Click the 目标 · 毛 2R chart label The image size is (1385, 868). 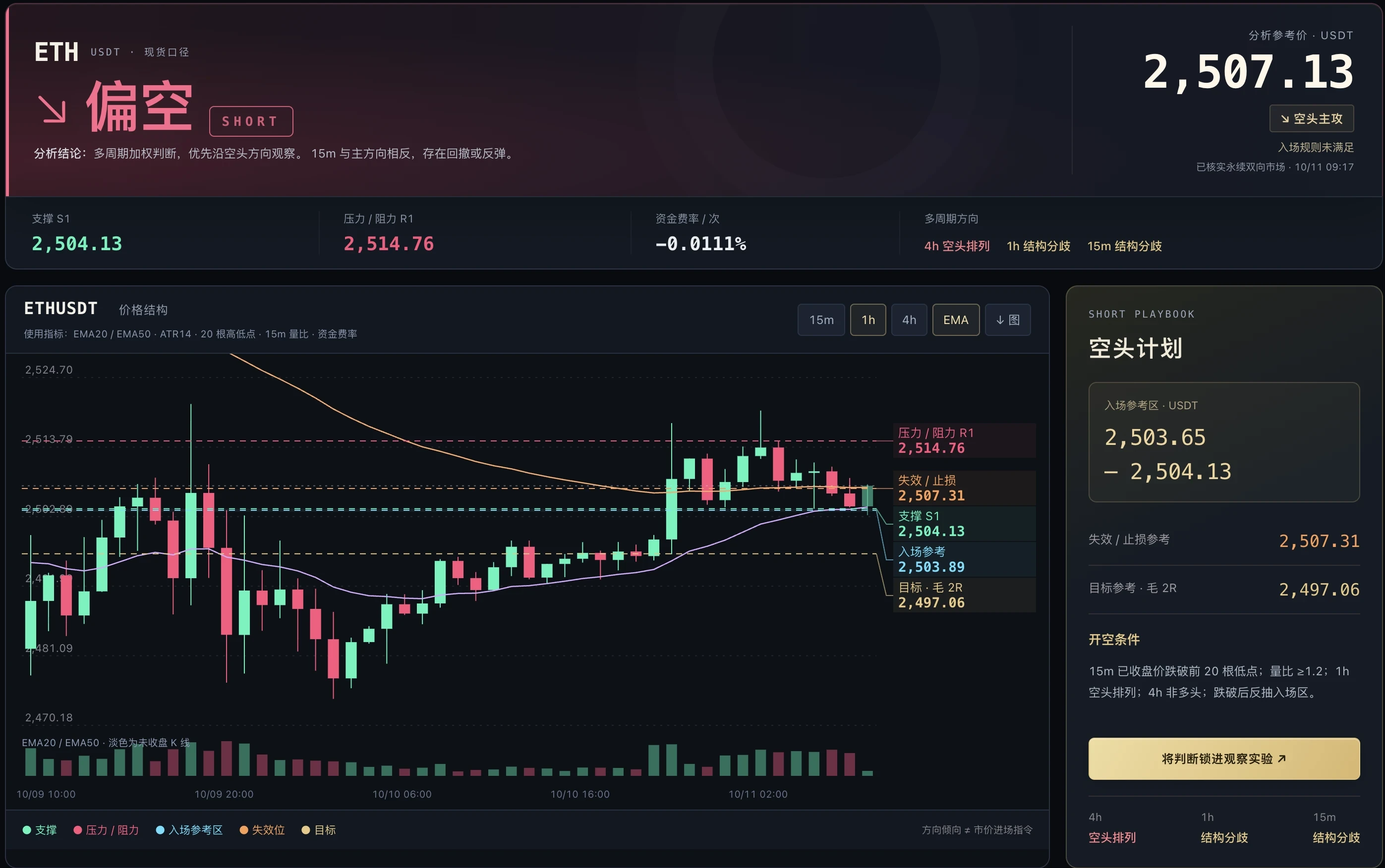[x=964, y=595]
